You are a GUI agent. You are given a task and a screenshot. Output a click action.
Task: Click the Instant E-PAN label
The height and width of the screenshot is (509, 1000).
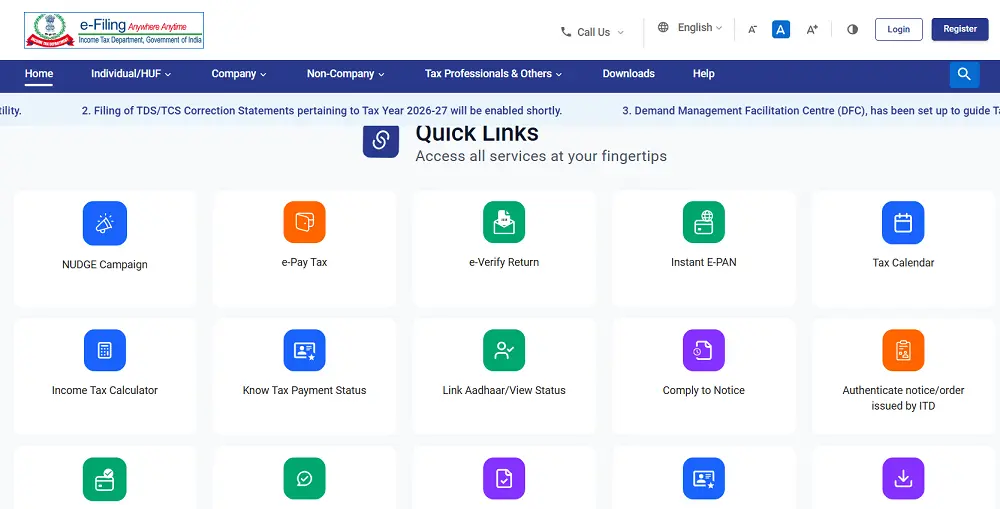coord(703,262)
